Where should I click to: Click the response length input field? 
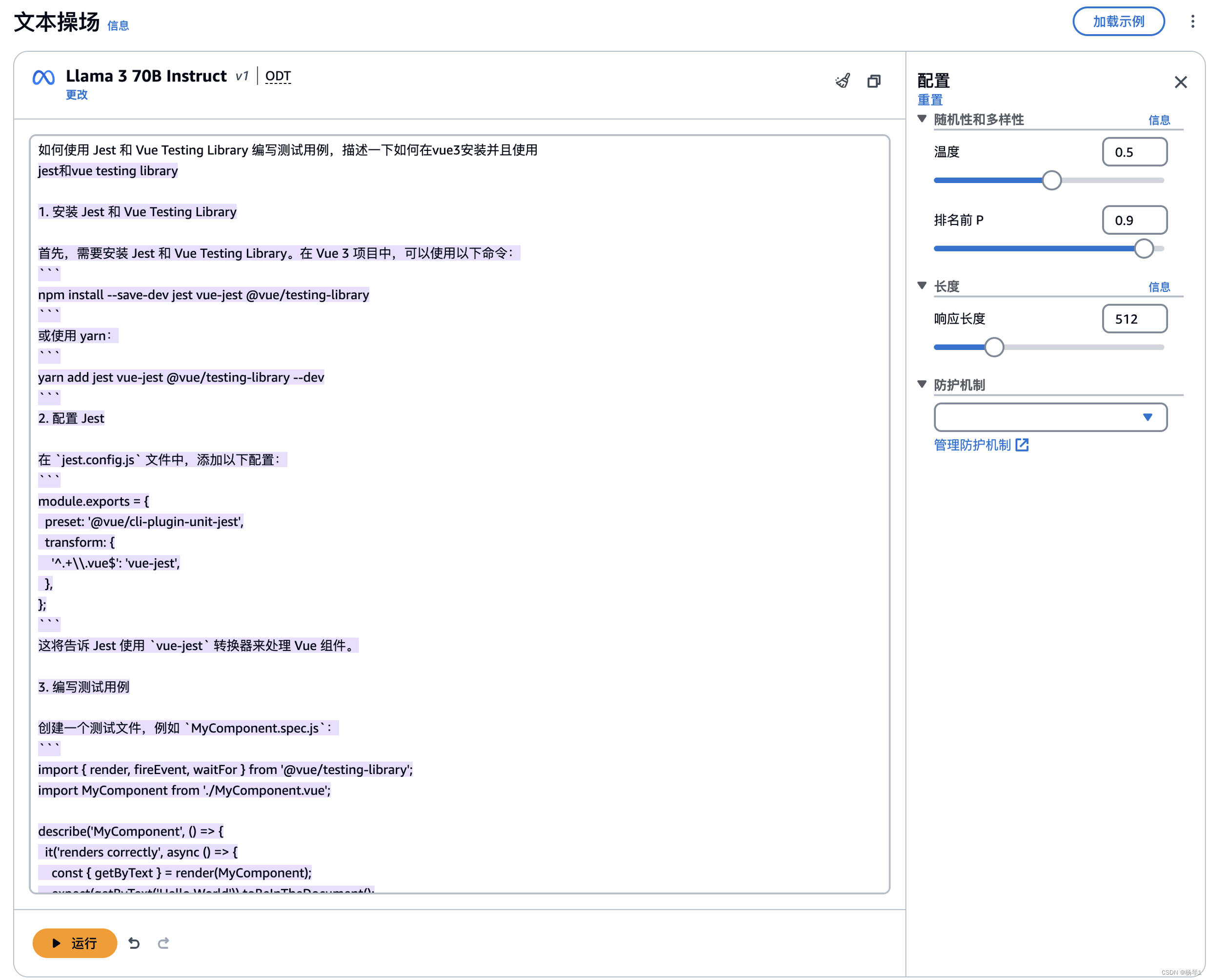(x=1134, y=319)
